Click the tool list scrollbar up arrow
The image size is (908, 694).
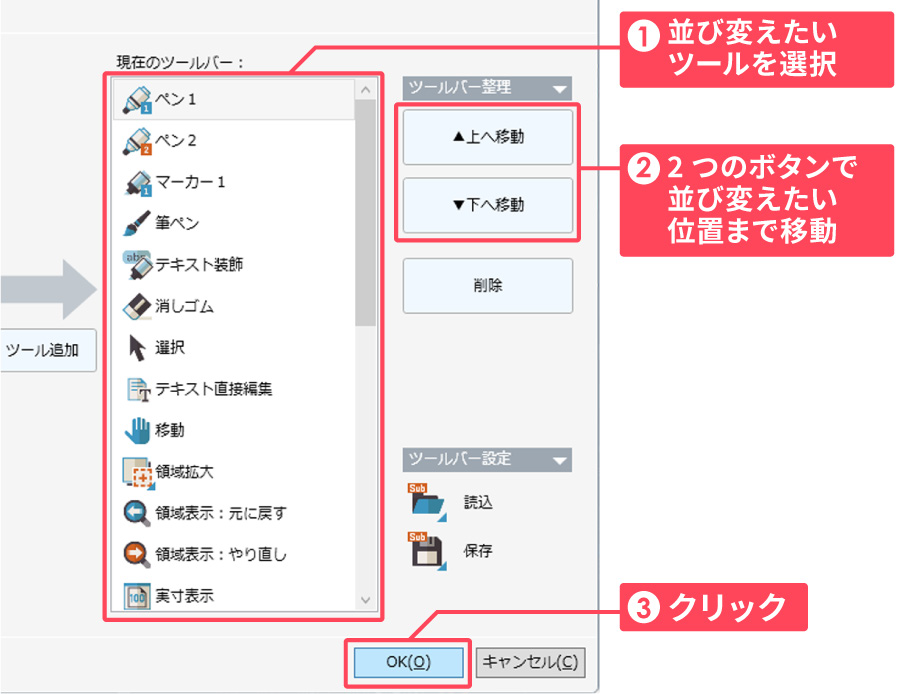365,90
